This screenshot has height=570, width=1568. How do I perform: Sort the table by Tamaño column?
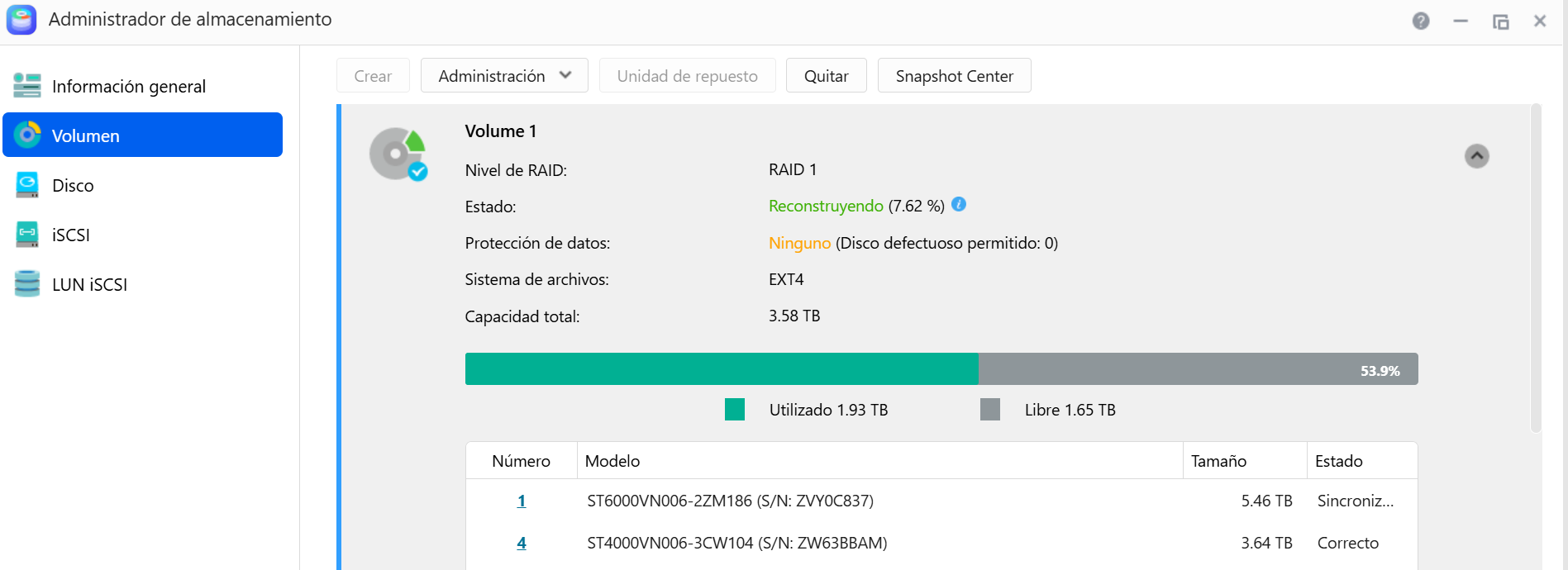pos(1218,461)
